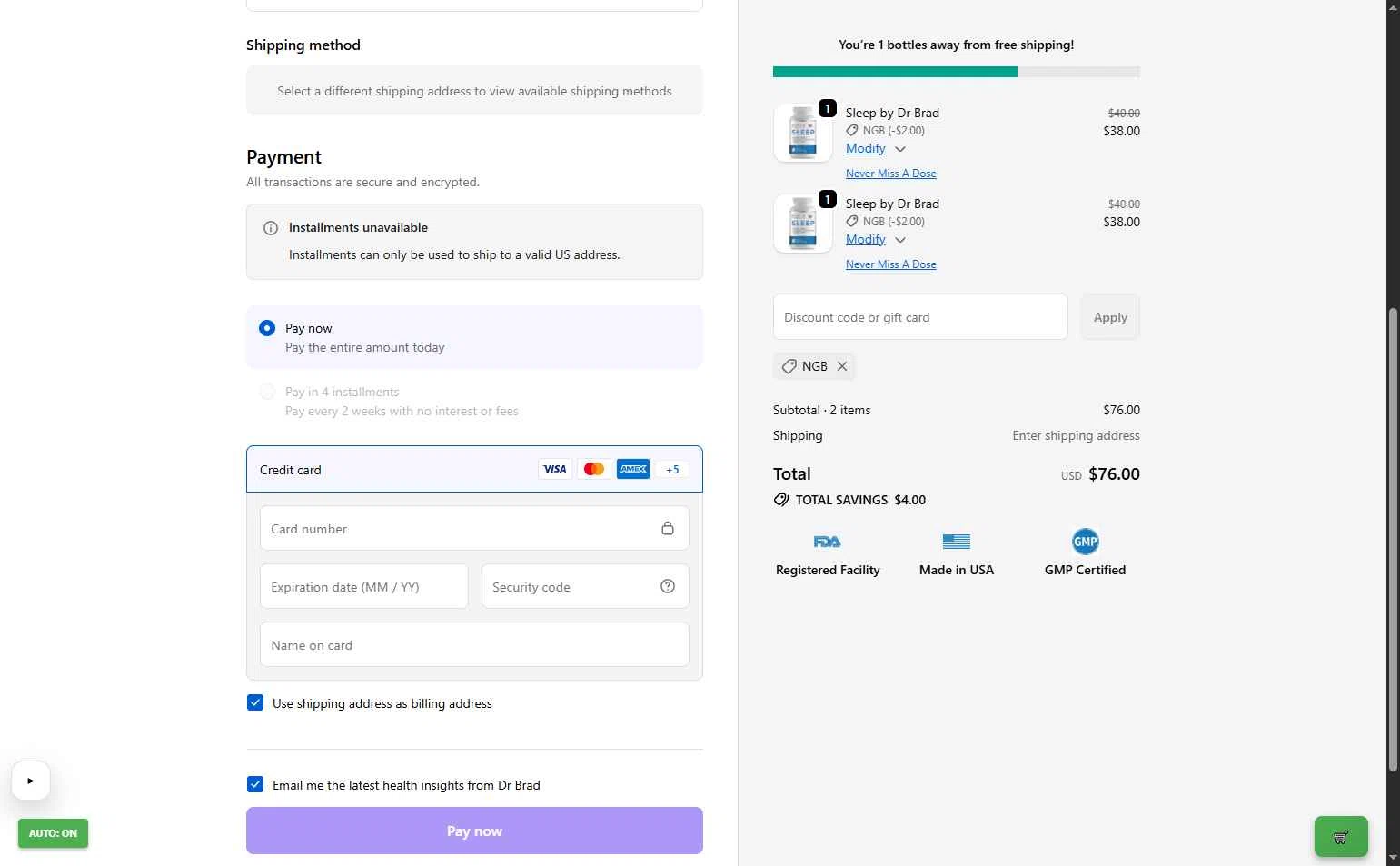The width and height of the screenshot is (1400, 866).
Task: Open first product's Never Miss A Dose link
Action: point(891,174)
